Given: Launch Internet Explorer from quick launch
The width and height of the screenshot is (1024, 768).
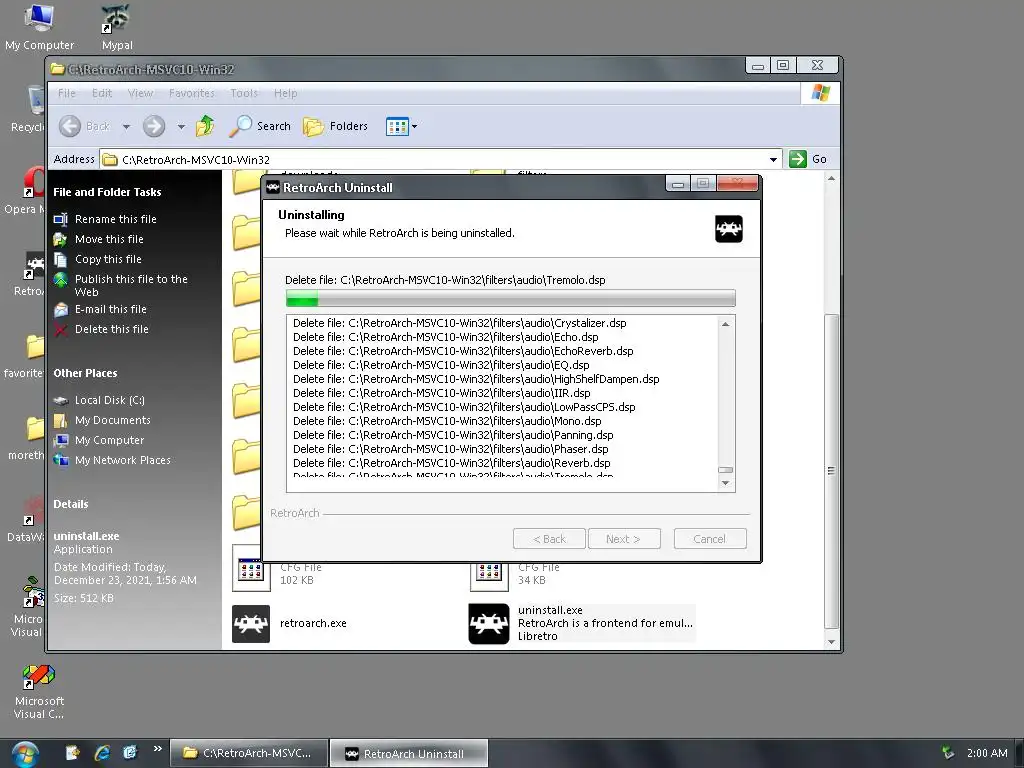Looking at the screenshot, I should click(102, 753).
